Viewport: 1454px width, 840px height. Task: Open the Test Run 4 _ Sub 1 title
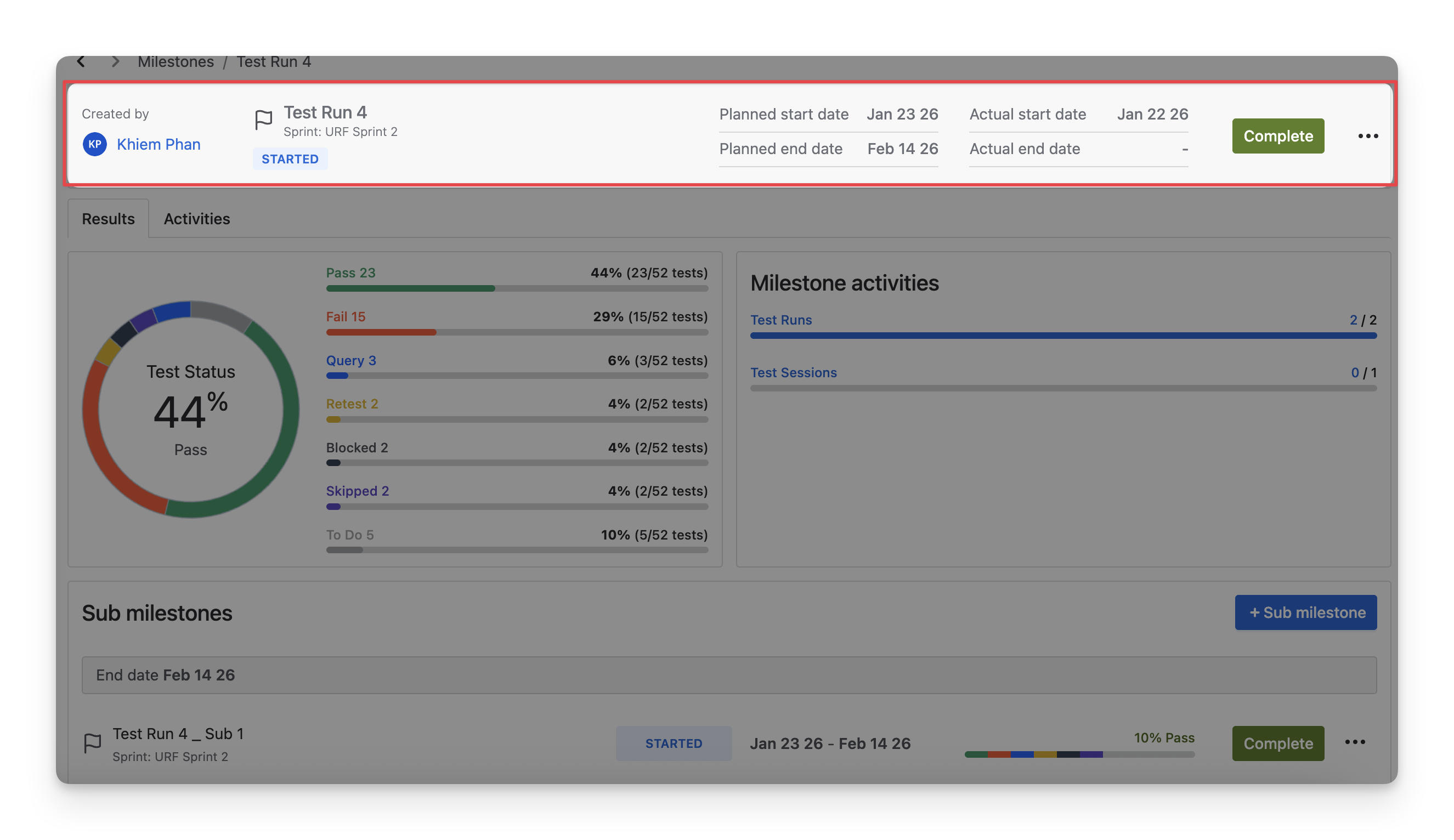178,734
